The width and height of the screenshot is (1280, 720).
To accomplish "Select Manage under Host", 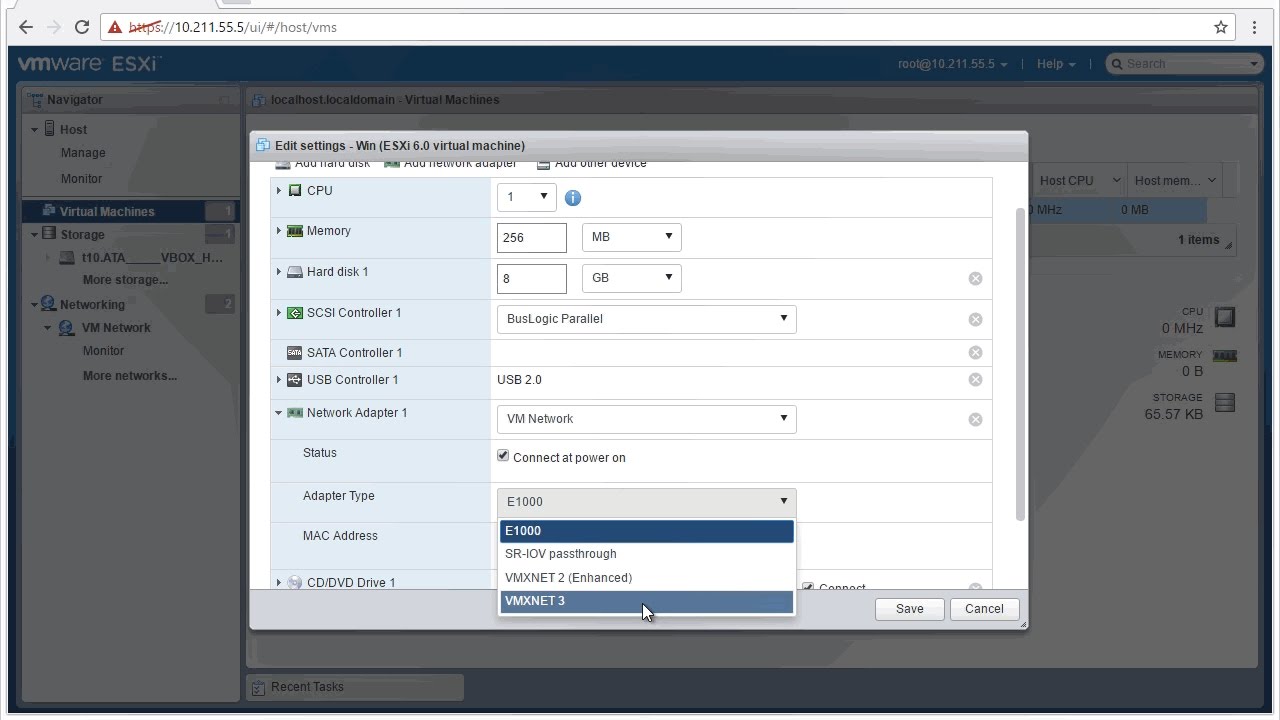I will click(x=83, y=153).
